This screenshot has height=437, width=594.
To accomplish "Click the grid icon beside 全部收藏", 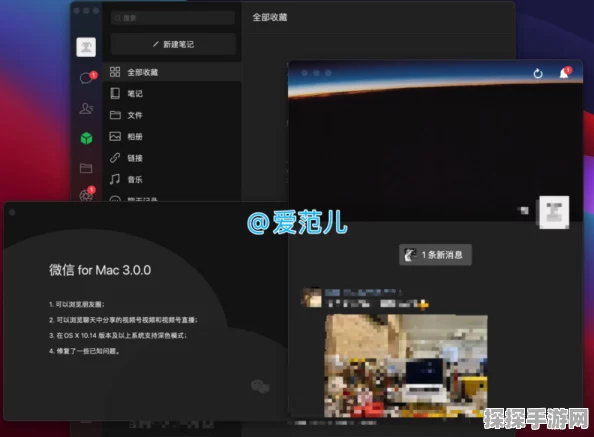I will click(115, 72).
